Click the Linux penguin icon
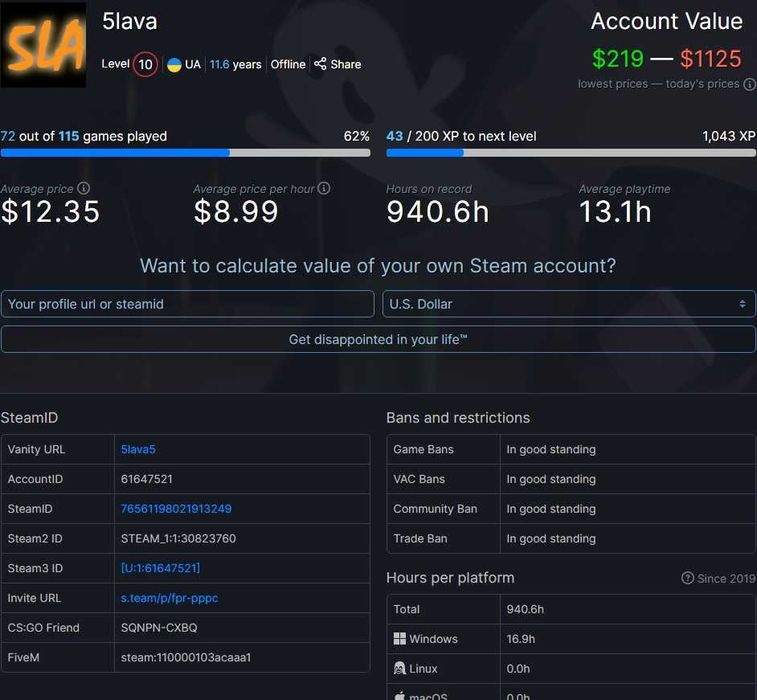Image resolution: width=757 pixels, height=700 pixels. (x=400, y=669)
